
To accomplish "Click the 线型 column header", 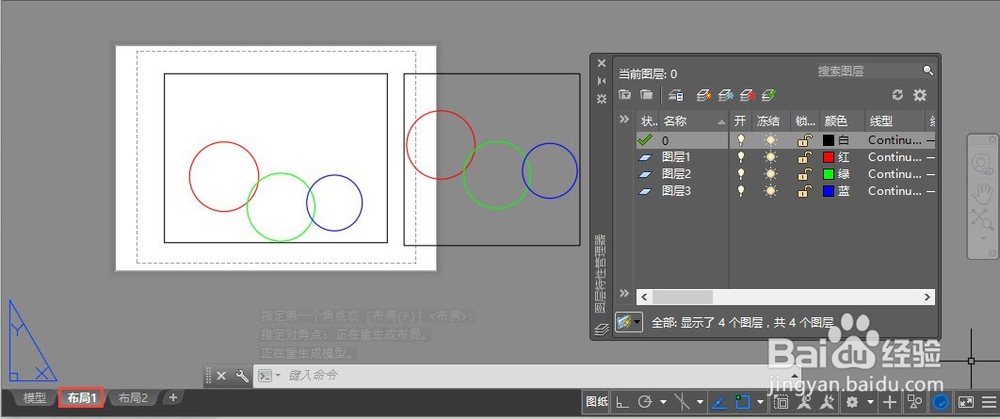I will (x=893, y=121).
